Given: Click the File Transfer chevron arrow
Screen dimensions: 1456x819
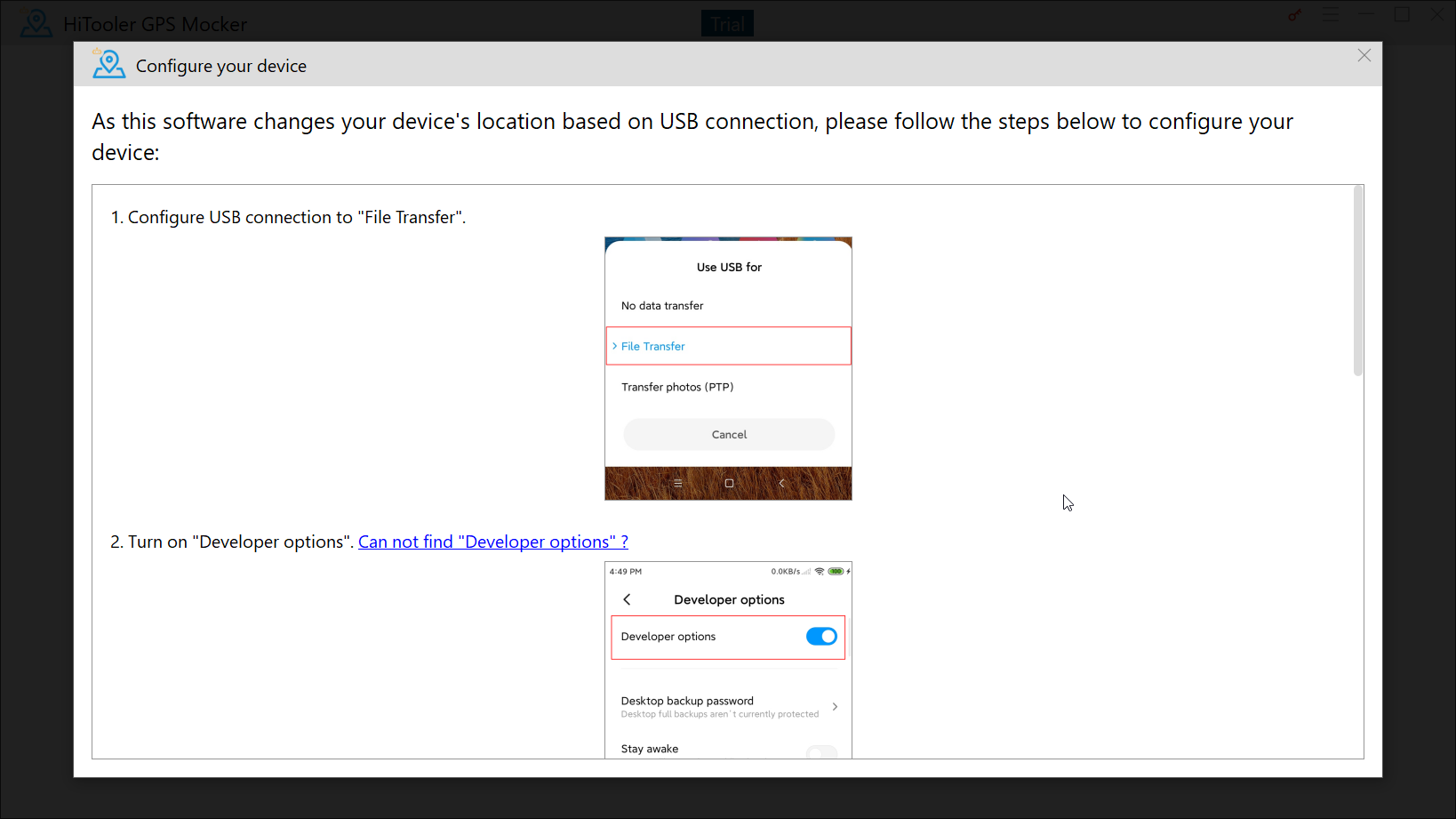Looking at the screenshot, I should pos(614,346).
